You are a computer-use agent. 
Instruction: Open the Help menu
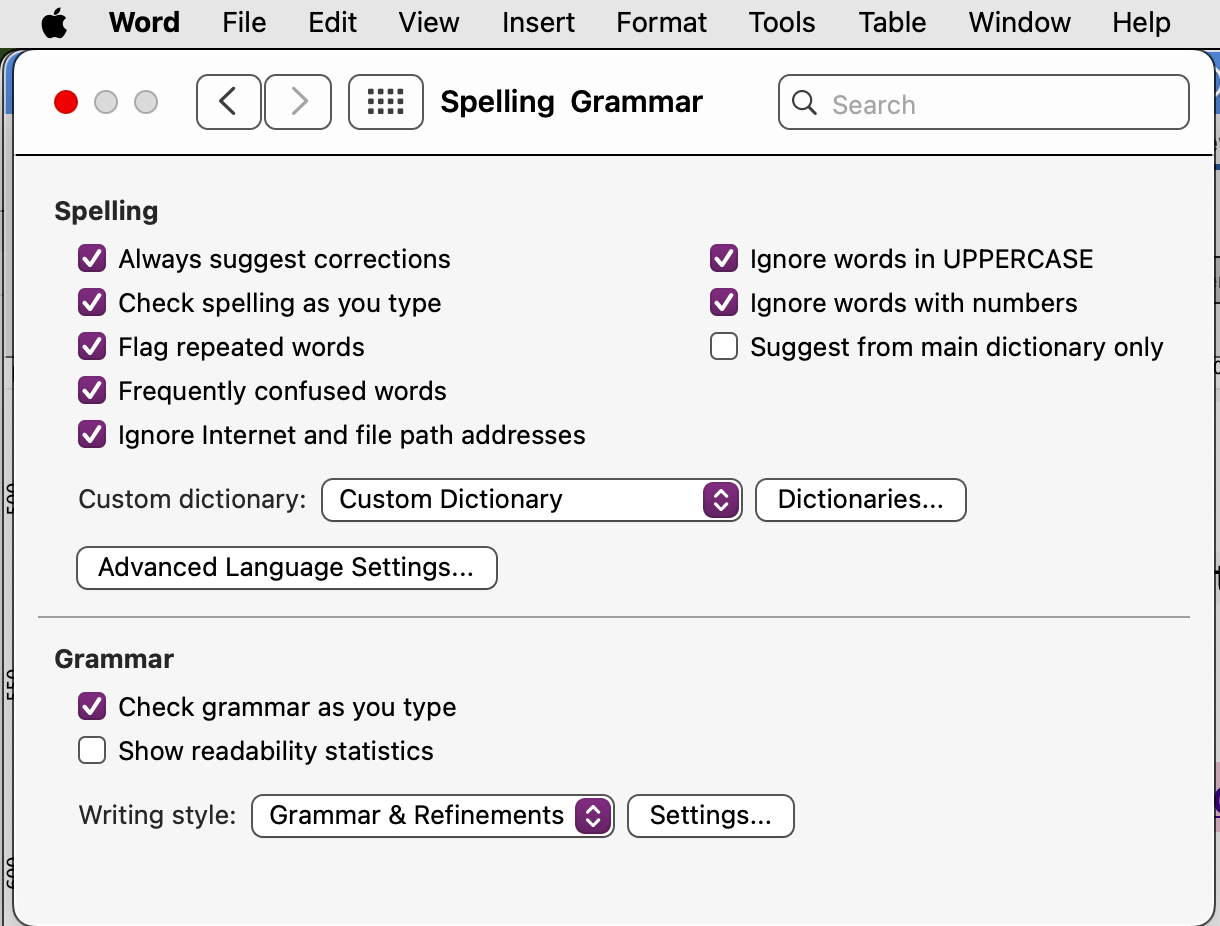[1141, 22]
